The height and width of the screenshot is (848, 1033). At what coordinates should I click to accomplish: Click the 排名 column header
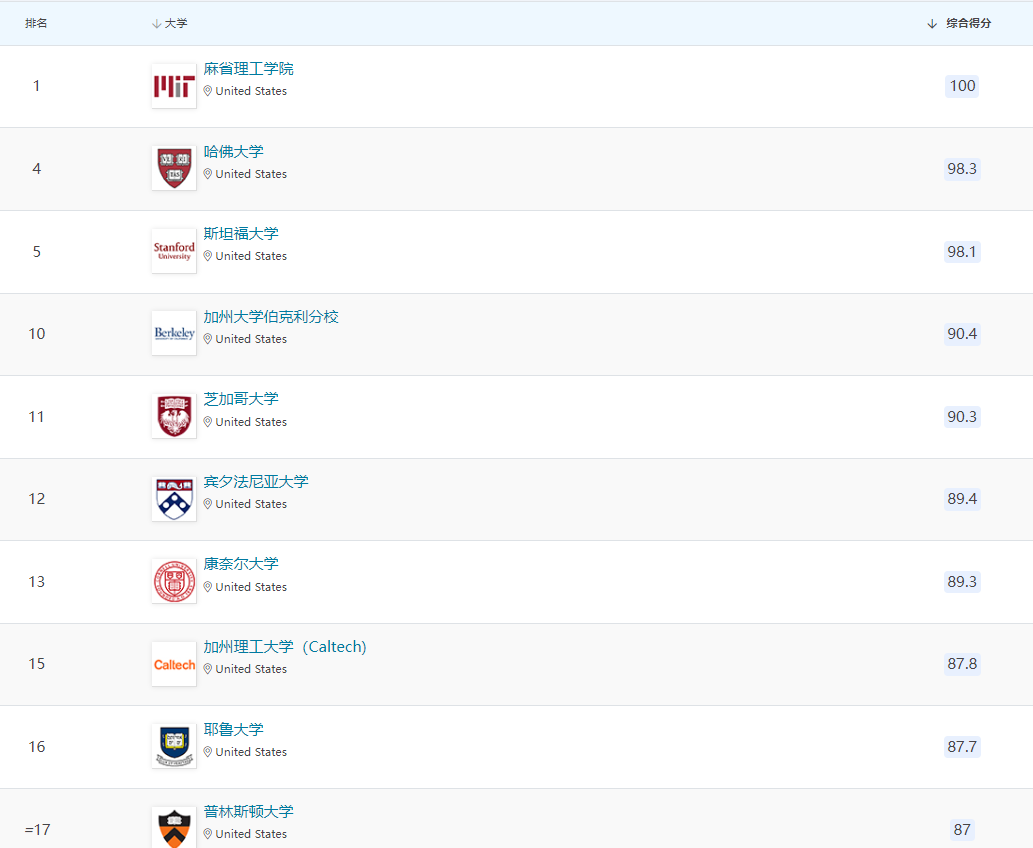click(x=36, y=24)
